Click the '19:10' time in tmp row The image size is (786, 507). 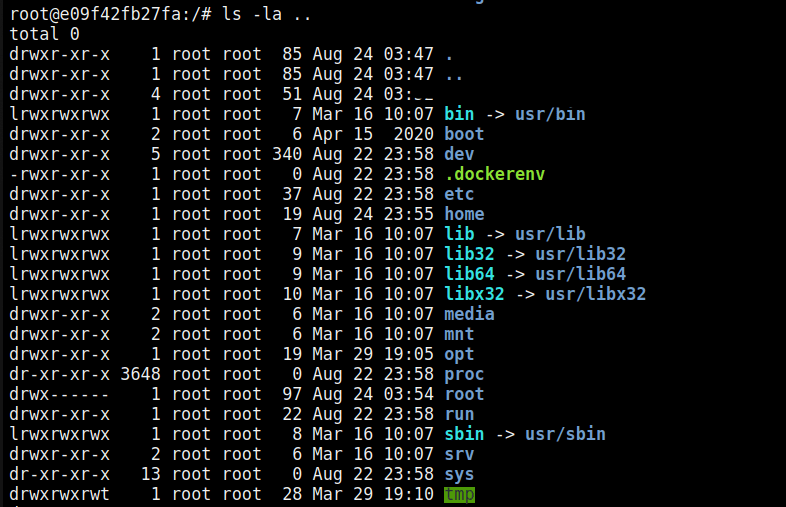tap(409, 494)
